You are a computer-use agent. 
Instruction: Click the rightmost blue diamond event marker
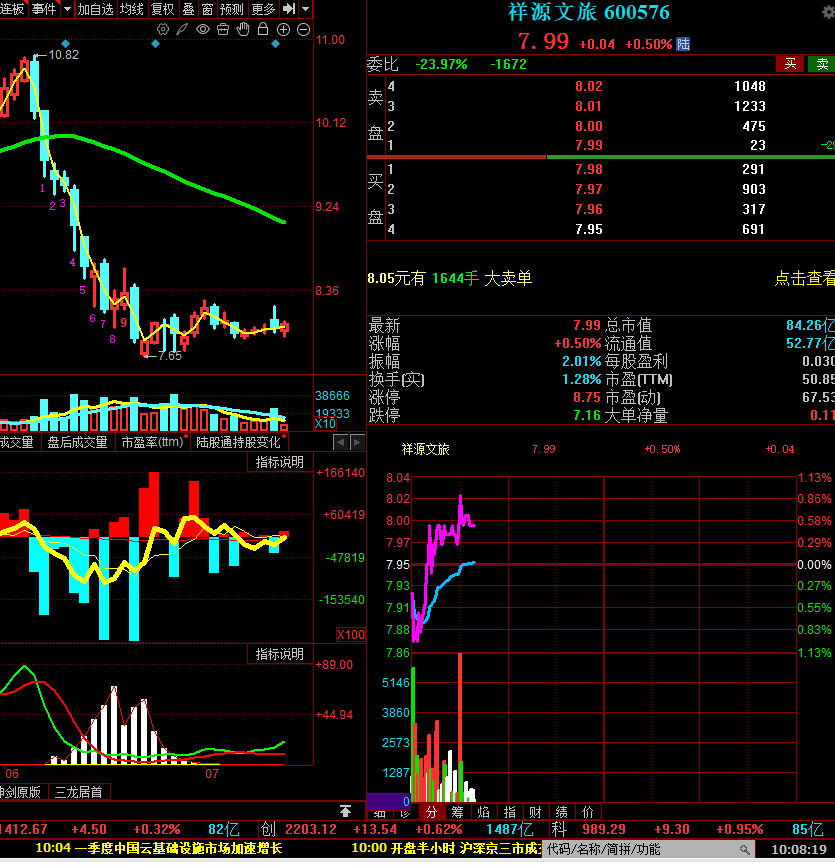pyautogui.click(x=275, y=44)
